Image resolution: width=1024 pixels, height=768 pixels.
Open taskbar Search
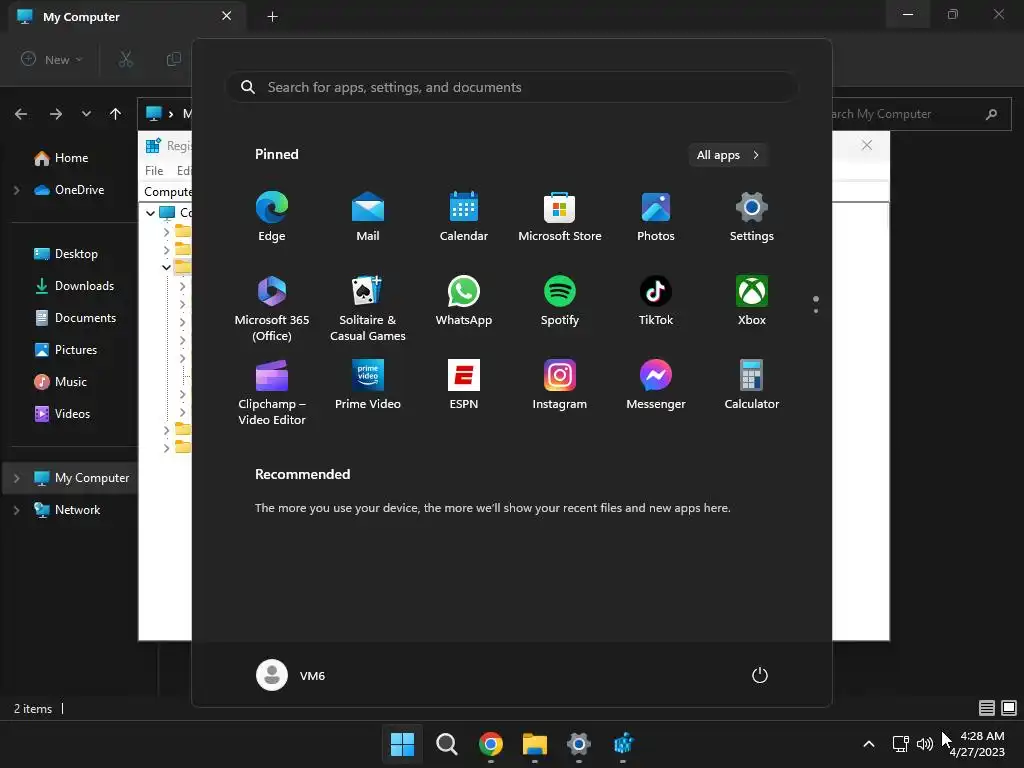(x=447, y=743)
